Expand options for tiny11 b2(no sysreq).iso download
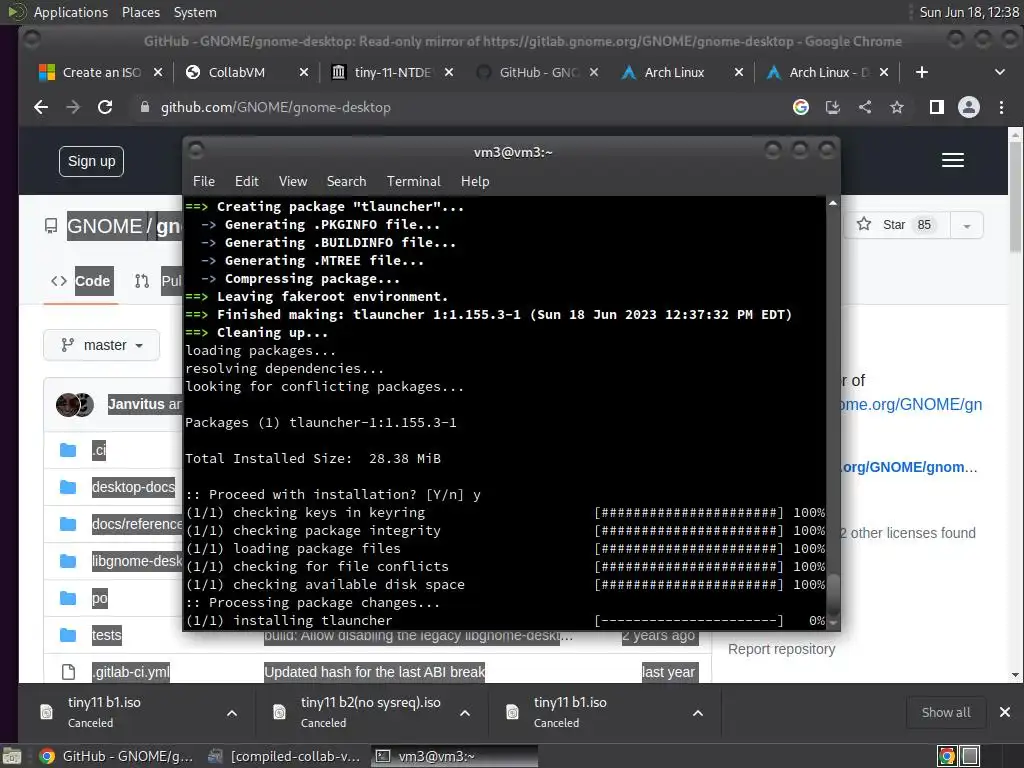Image resolution: width=1024 pixels, height=768 pixels. click(x=465, y=712)
